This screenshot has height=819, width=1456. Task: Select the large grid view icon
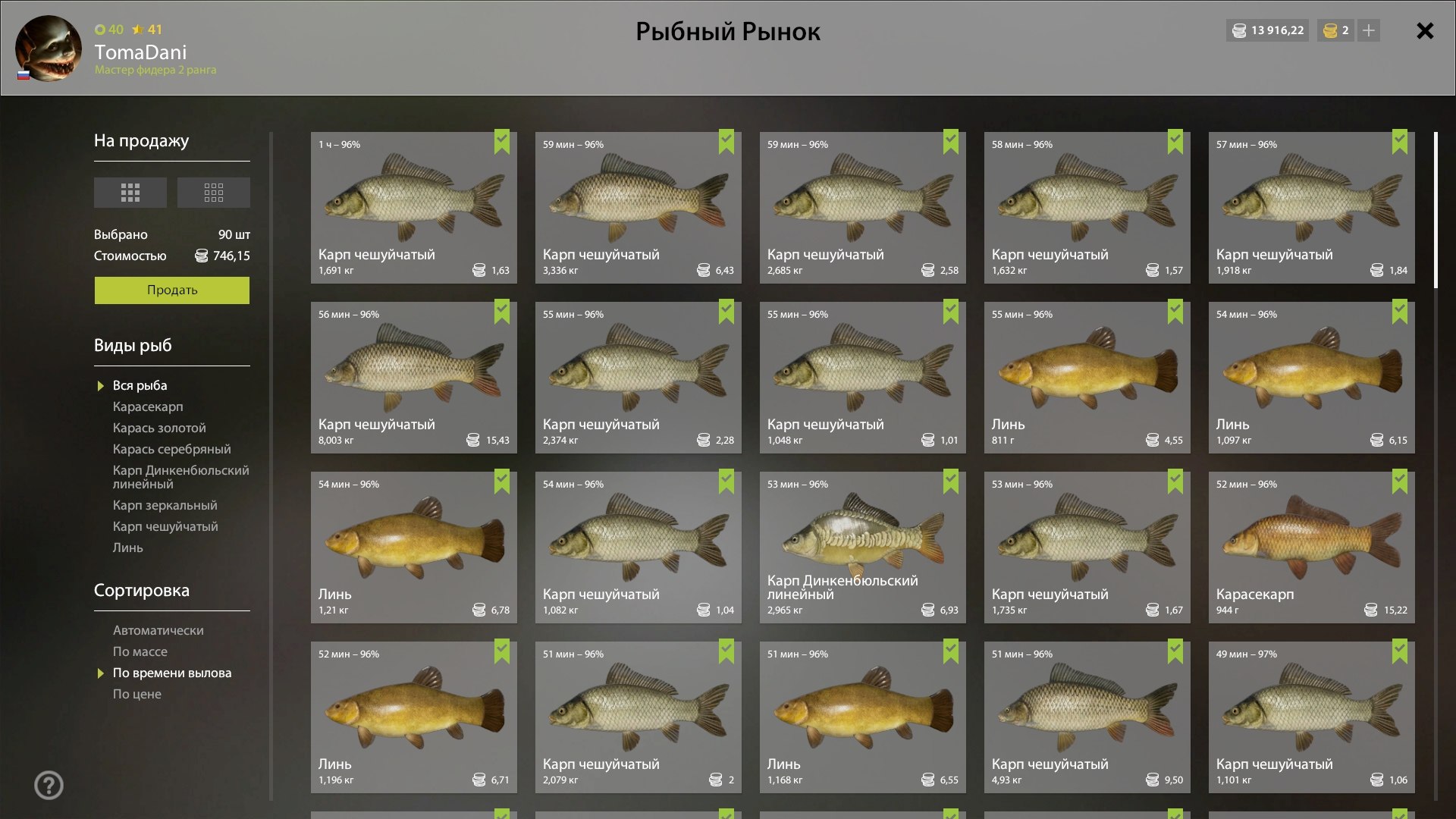coord(130,193)
